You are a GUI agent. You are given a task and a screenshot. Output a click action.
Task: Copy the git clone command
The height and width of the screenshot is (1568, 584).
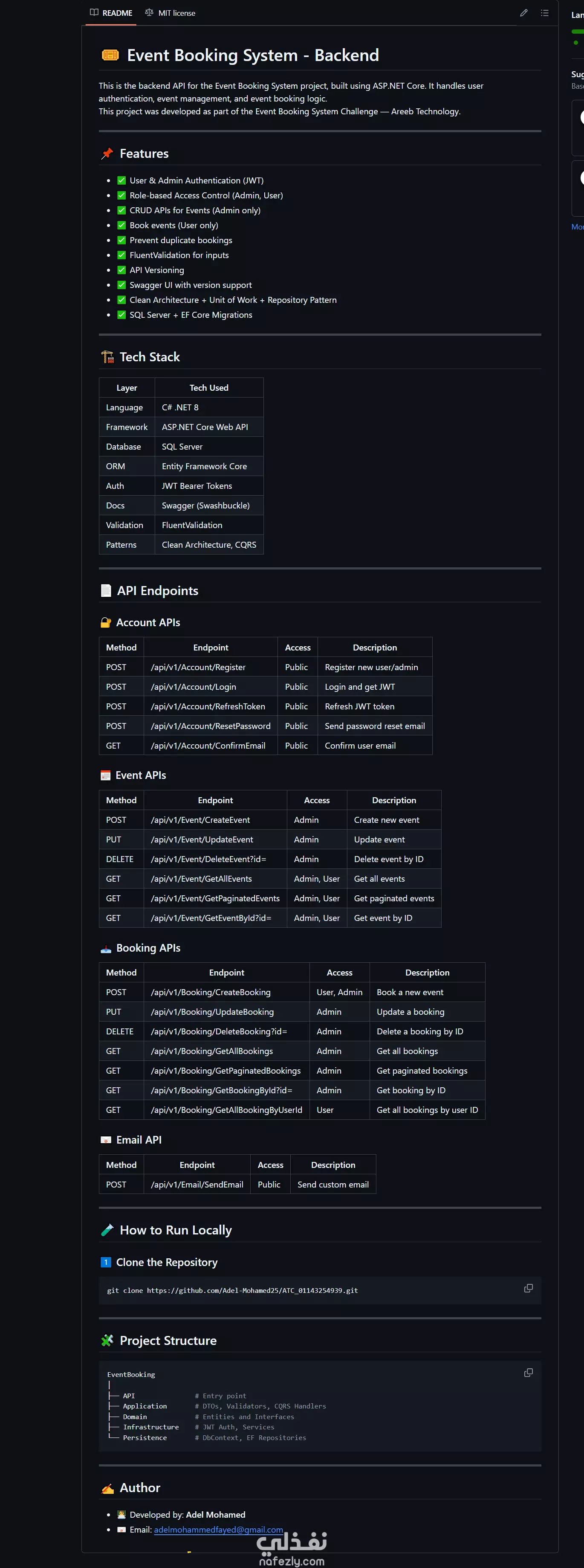(x=528, y=1288)
